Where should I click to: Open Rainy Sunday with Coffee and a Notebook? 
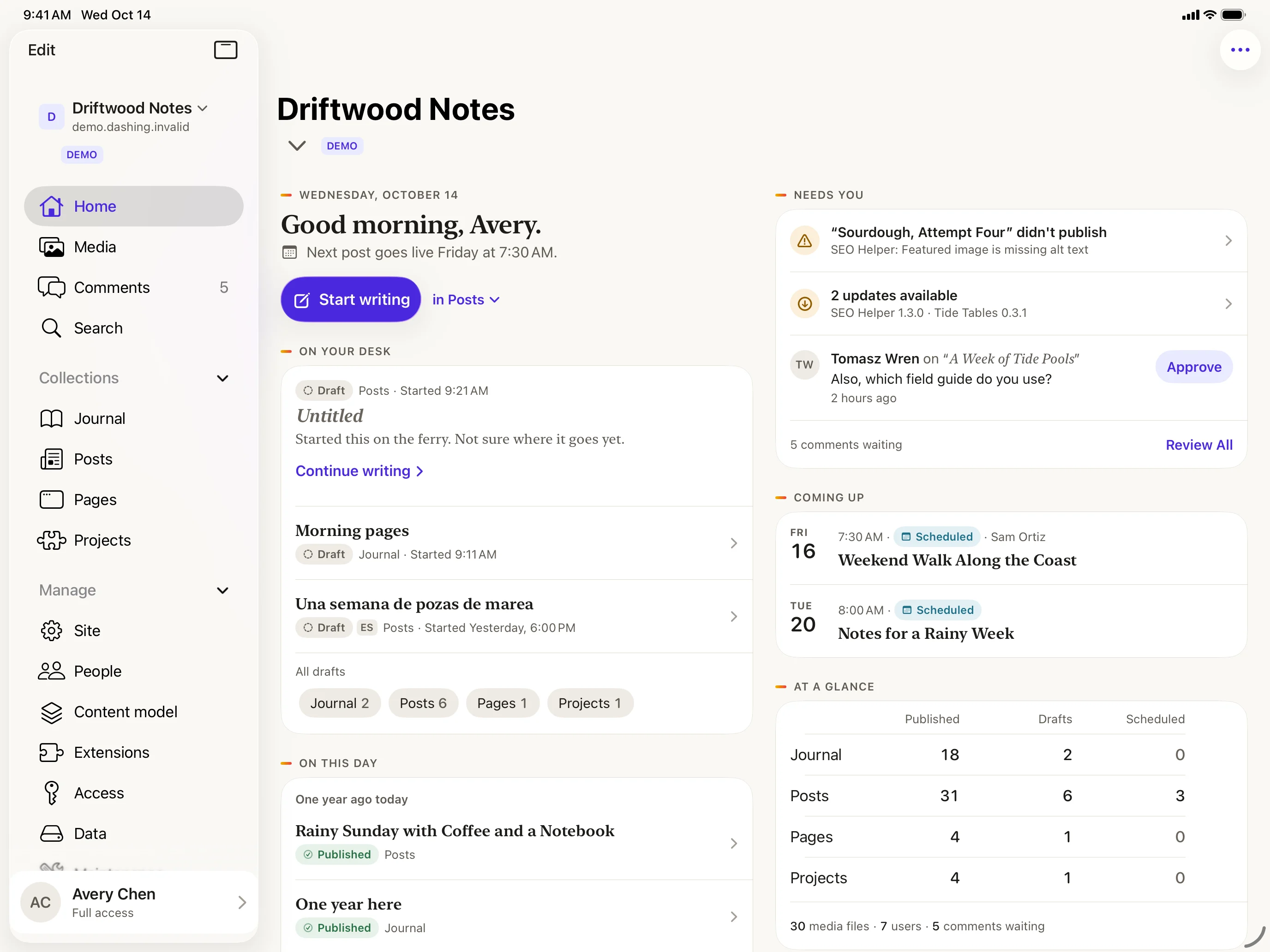517,843
